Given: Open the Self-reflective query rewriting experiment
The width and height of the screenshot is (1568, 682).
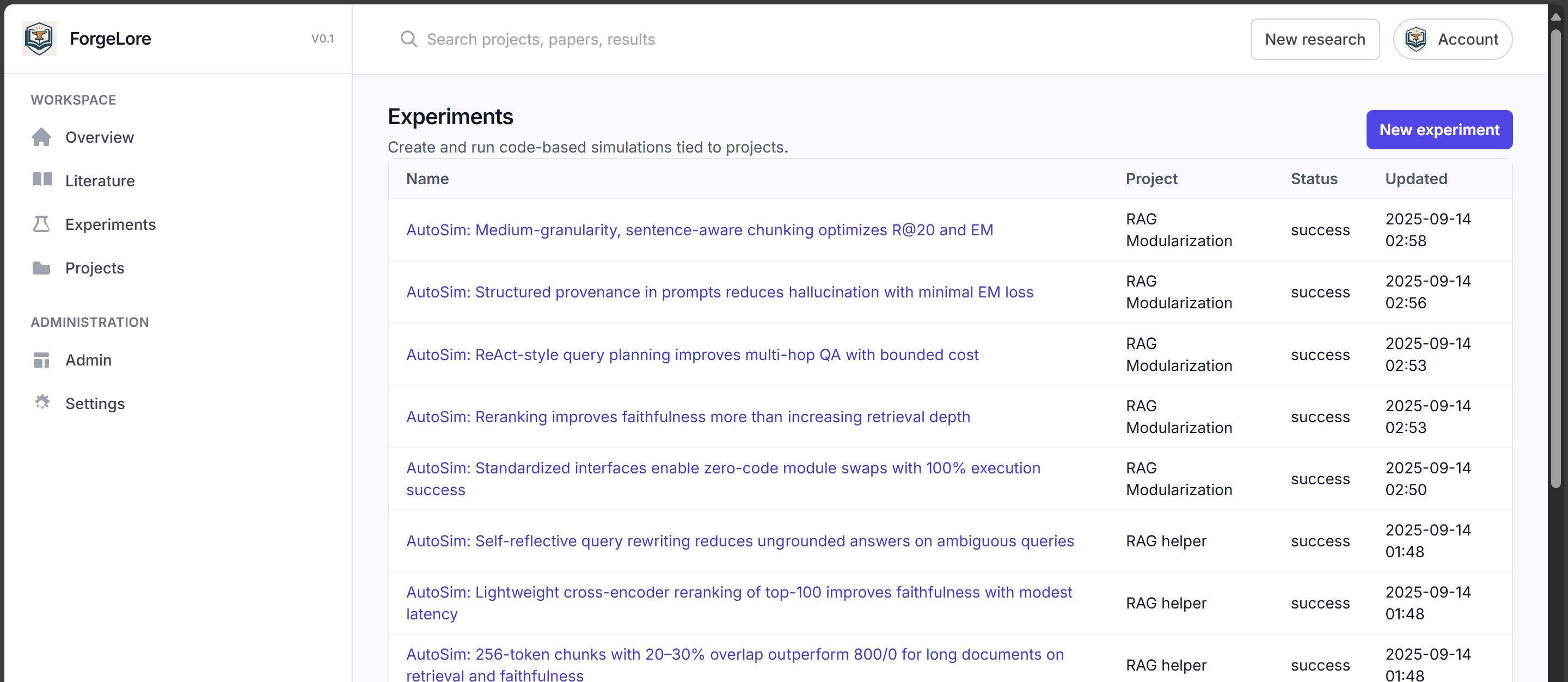Looking at the screenshot, I should pyautogui.click(x=739, y=541).
